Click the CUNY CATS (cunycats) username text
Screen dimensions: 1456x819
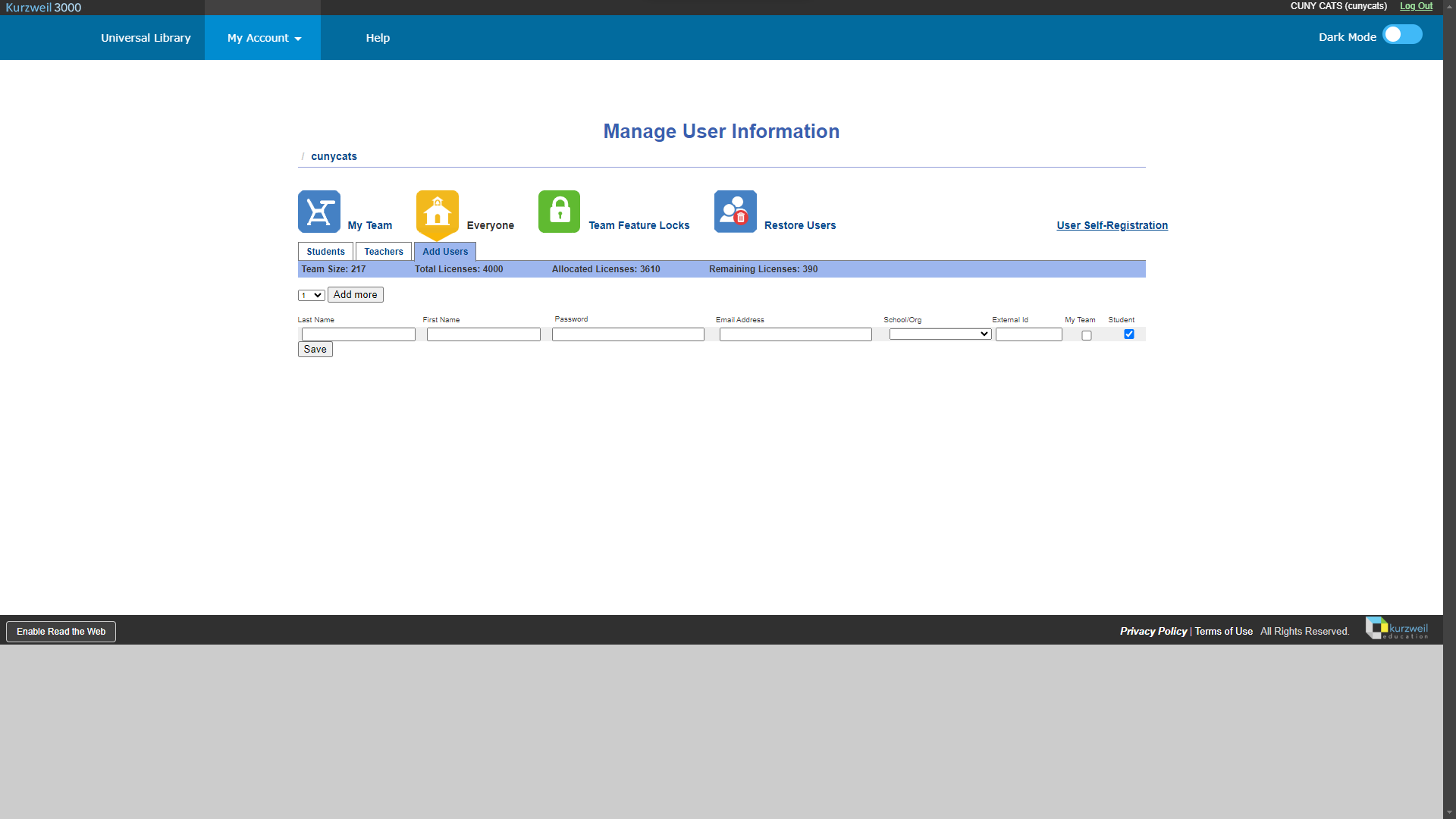[x=1338, y=6]
